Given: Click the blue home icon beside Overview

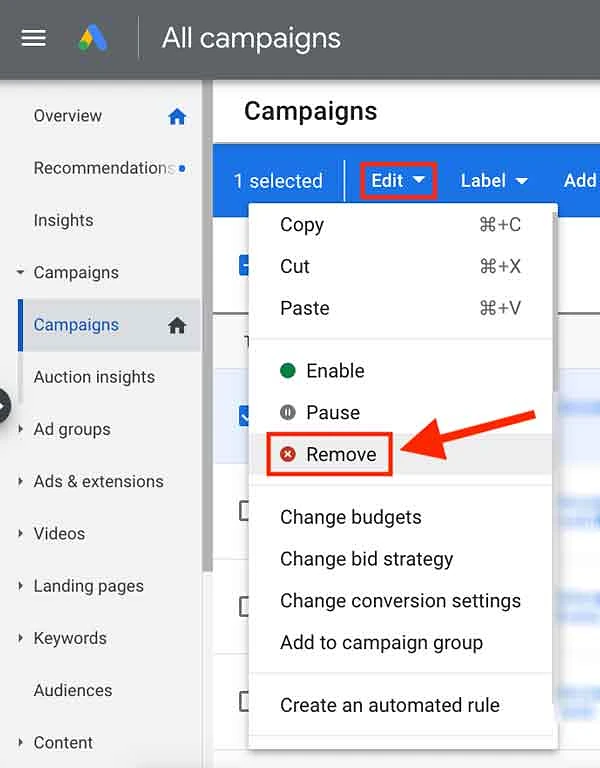Looking at the screenshot, I should click(177, 117).
